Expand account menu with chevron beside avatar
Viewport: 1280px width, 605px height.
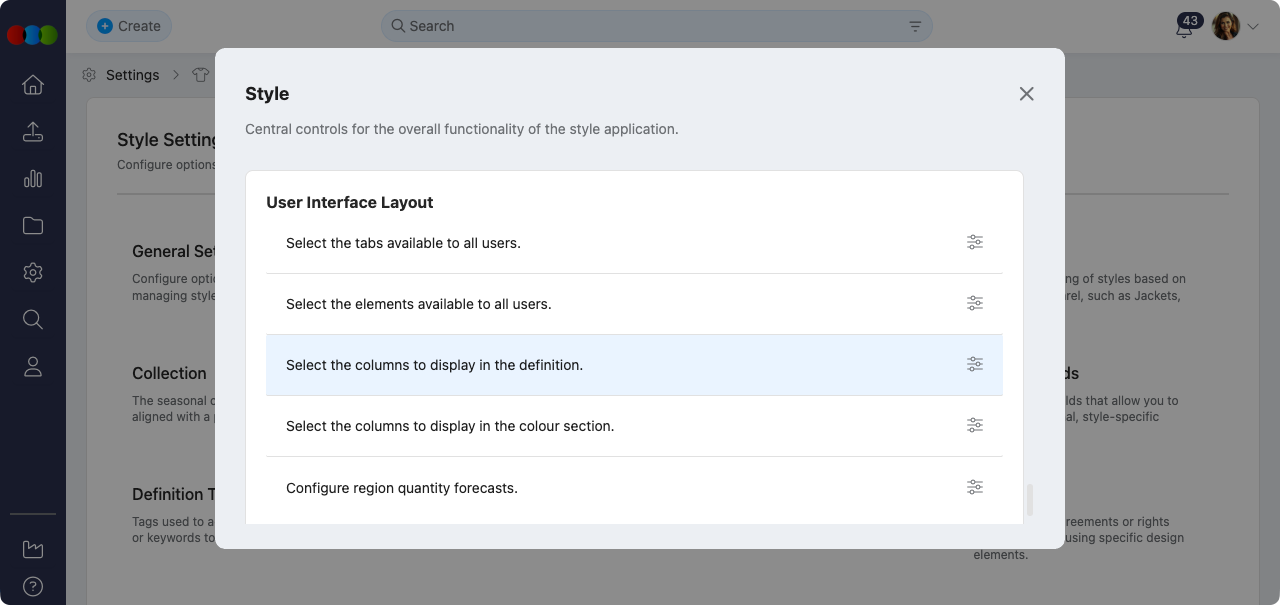1253,25
